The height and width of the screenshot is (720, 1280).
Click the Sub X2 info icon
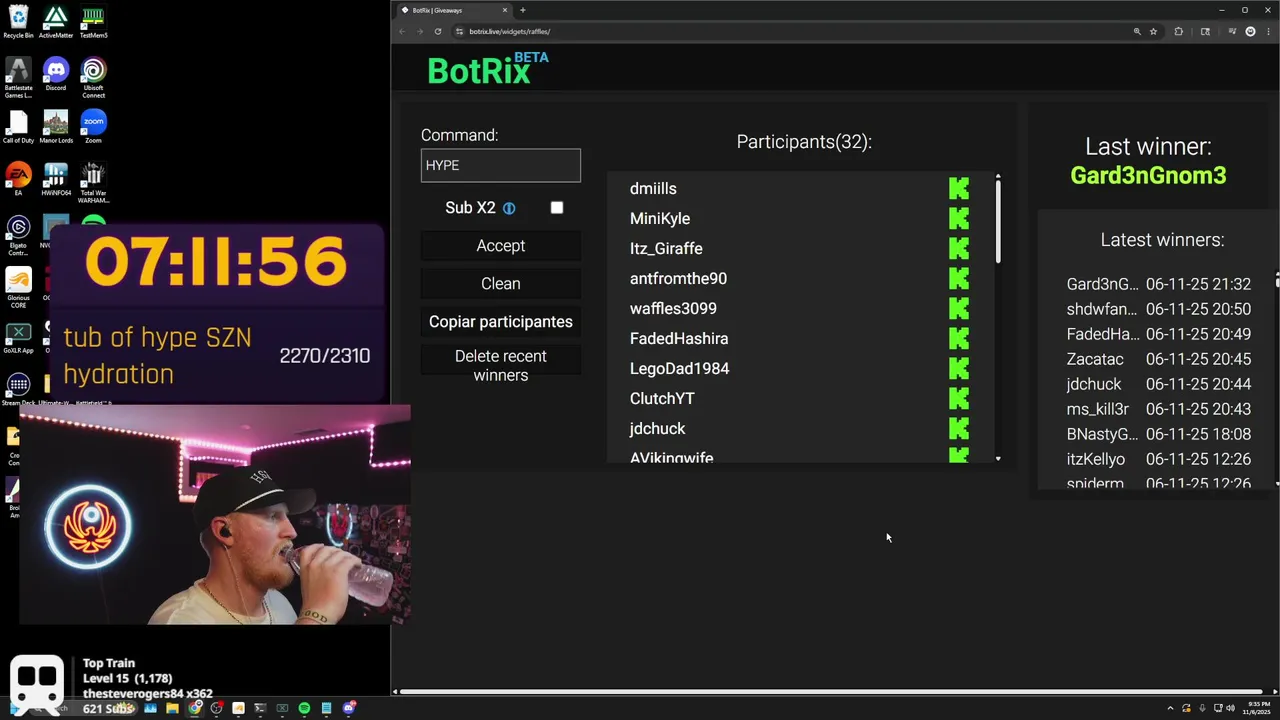509,208
